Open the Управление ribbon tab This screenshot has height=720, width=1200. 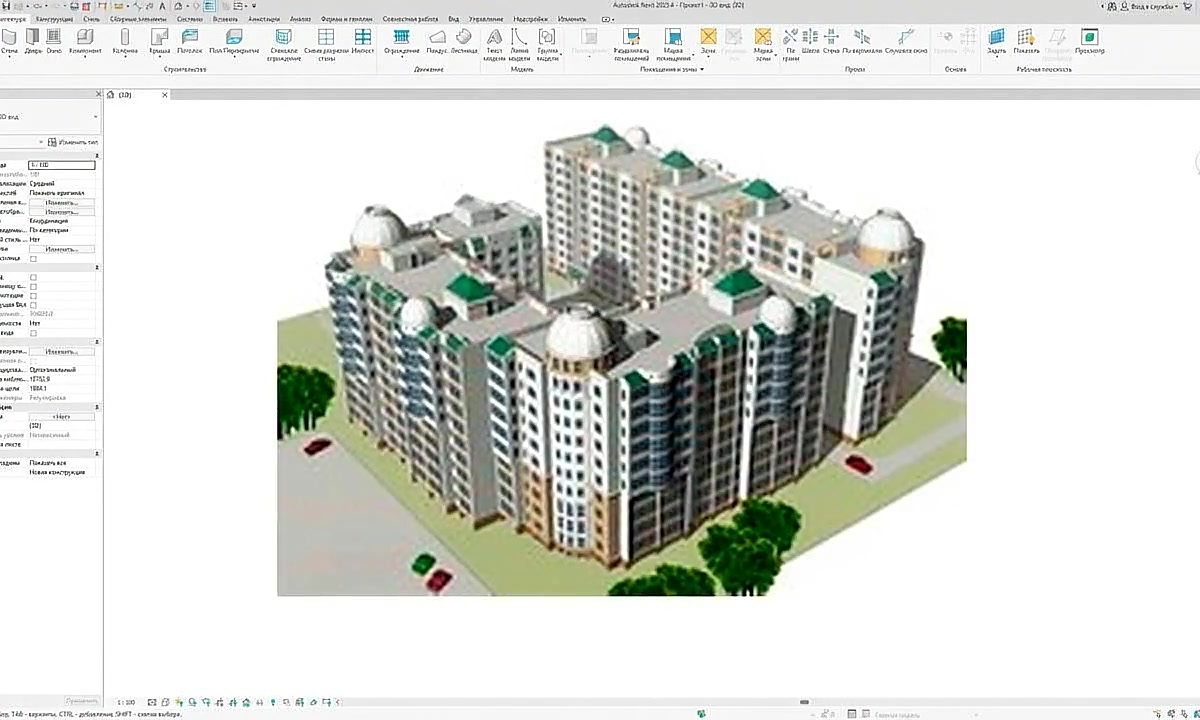486,19
